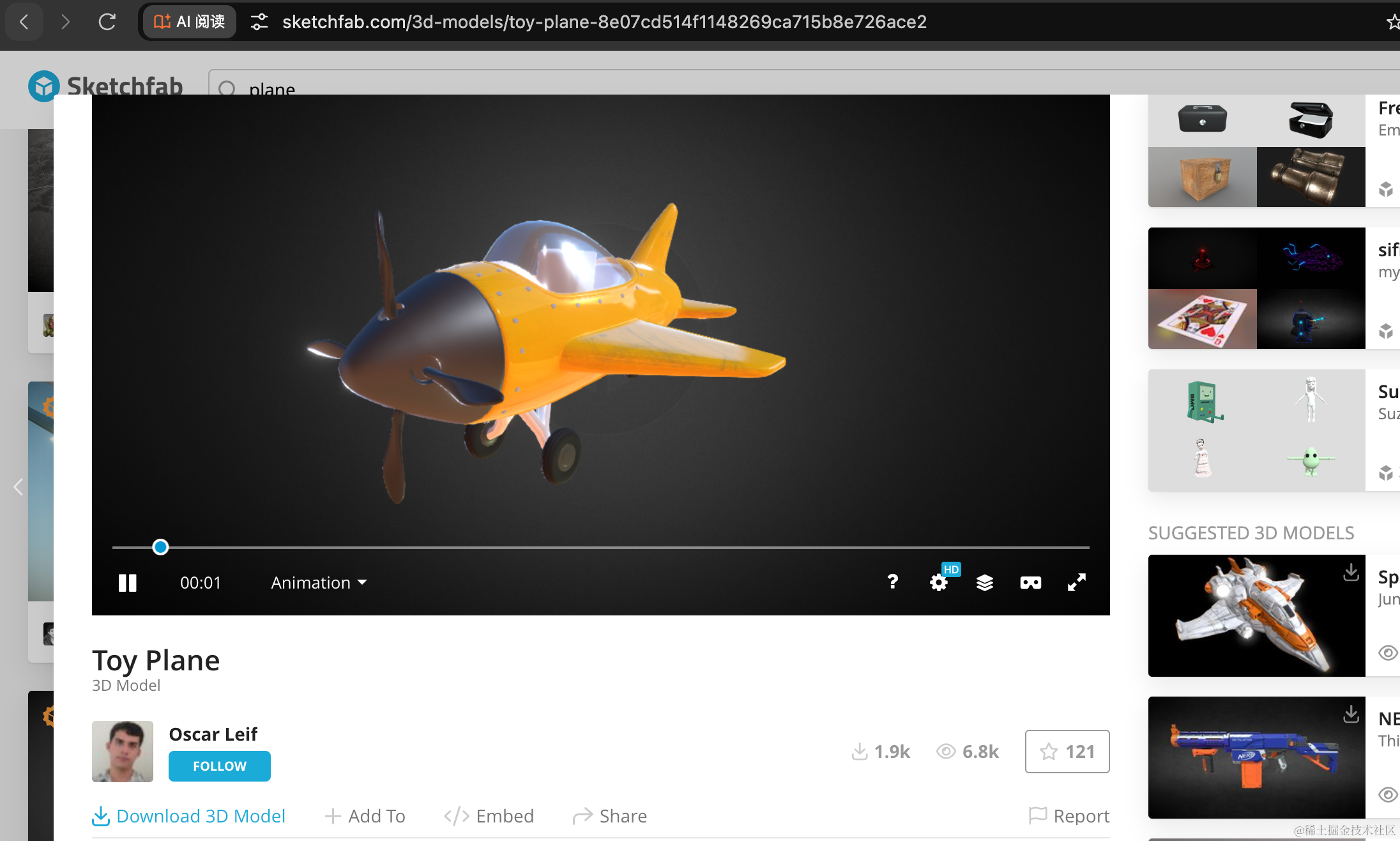The width and height of the screenshot is (1400, 841).
Task: Open suggested NERF blaster model thumbnail
Action: point(1256,757)
